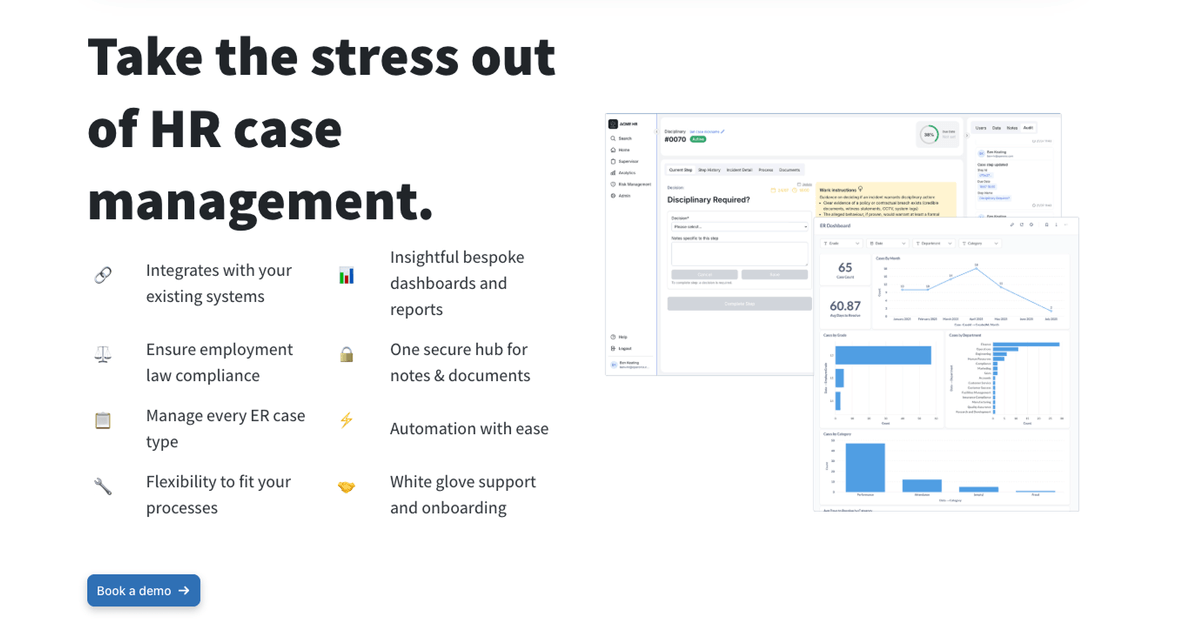
Task: Click the scales employment law icon
Action: tap(103, 354)
